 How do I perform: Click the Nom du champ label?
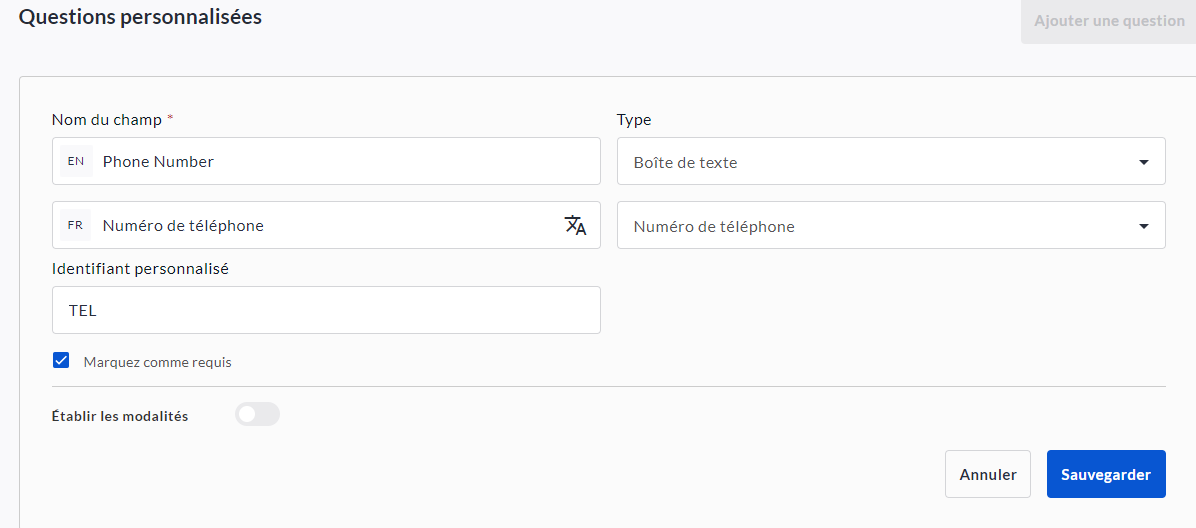coord(106,119)
